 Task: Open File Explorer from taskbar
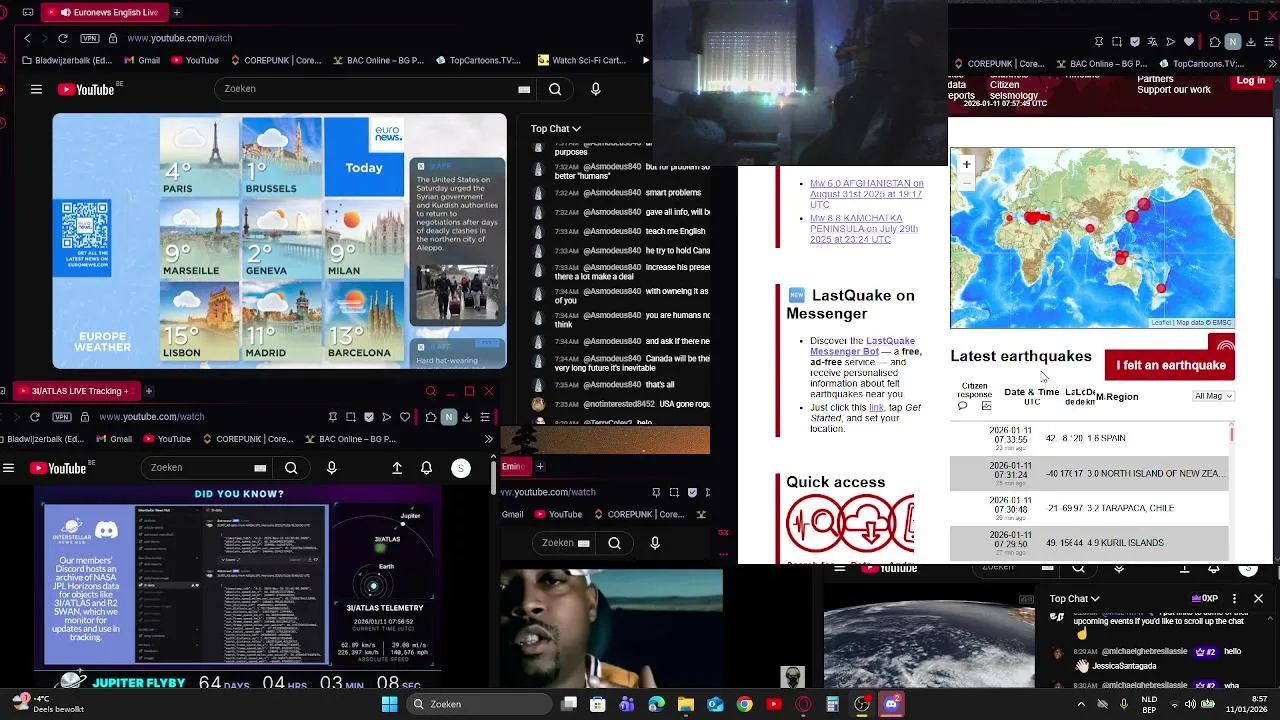point(685,704)
